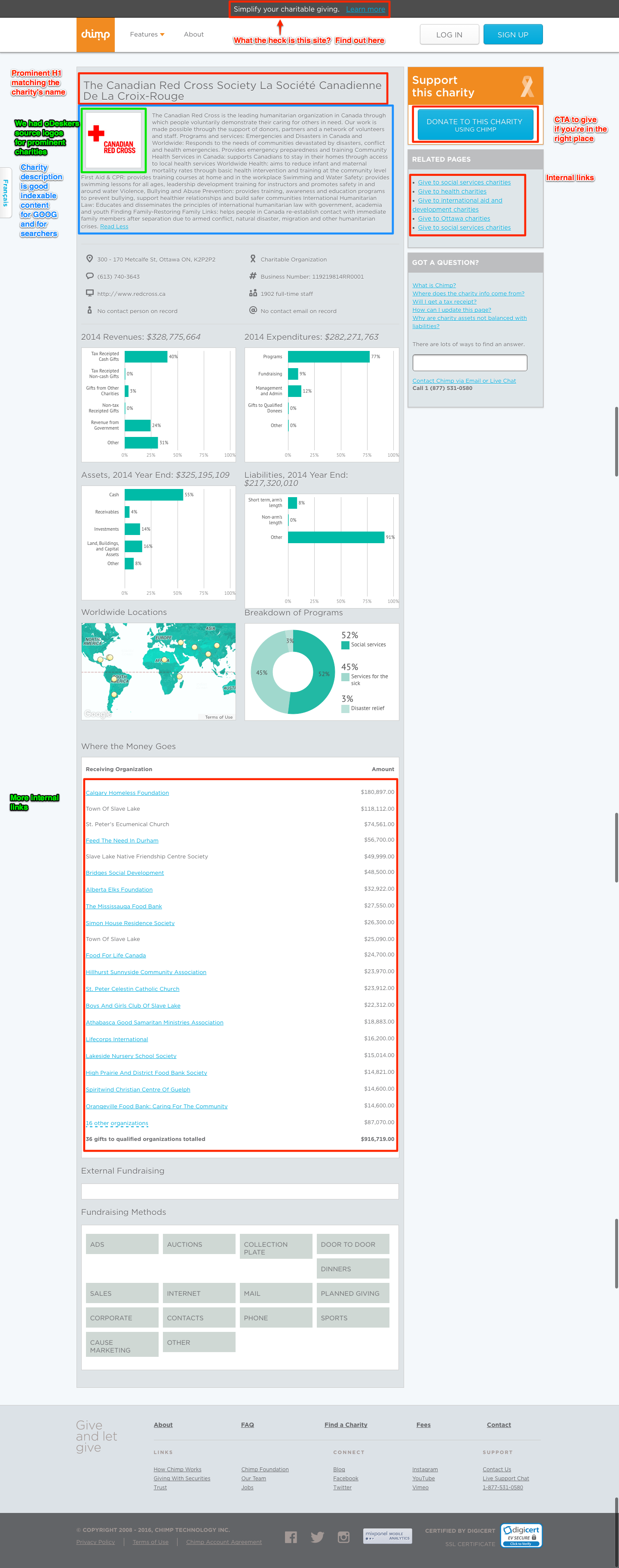Open Lifecorps International link
Viewport: 619px width, 1568px height.
pos(117,1039)
